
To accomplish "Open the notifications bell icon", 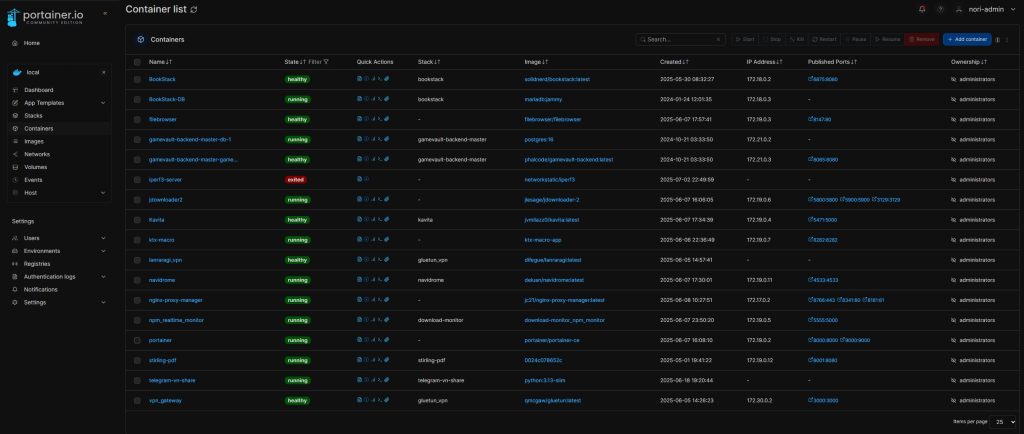I will (x=922, y=9).
